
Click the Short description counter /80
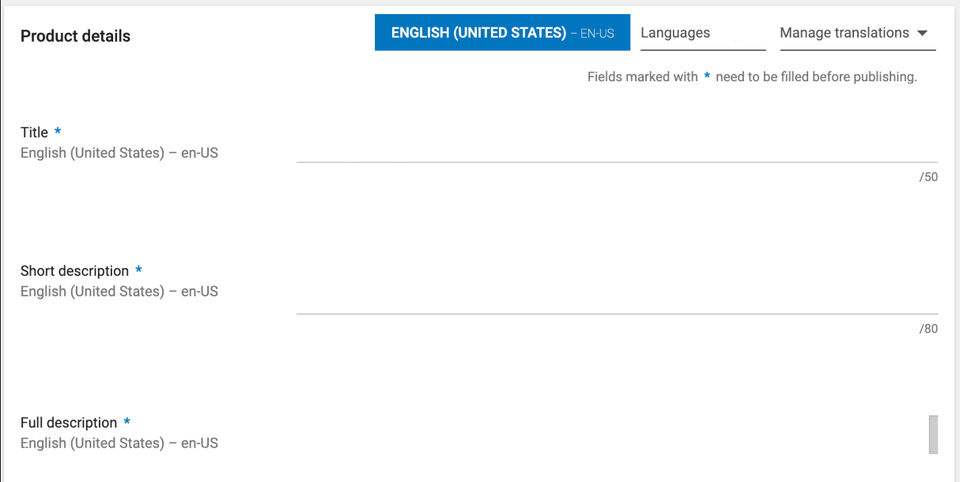pyautogui.click(x=928, y=328)
